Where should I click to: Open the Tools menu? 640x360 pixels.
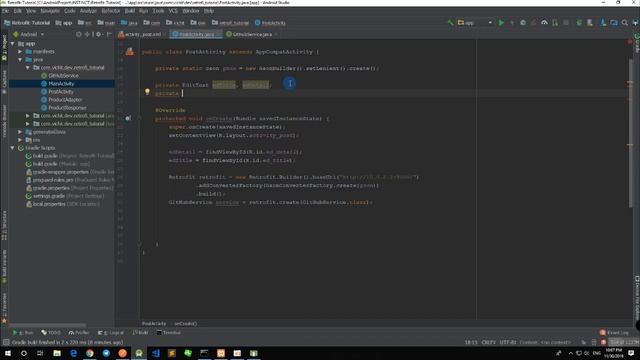[158, 11]
